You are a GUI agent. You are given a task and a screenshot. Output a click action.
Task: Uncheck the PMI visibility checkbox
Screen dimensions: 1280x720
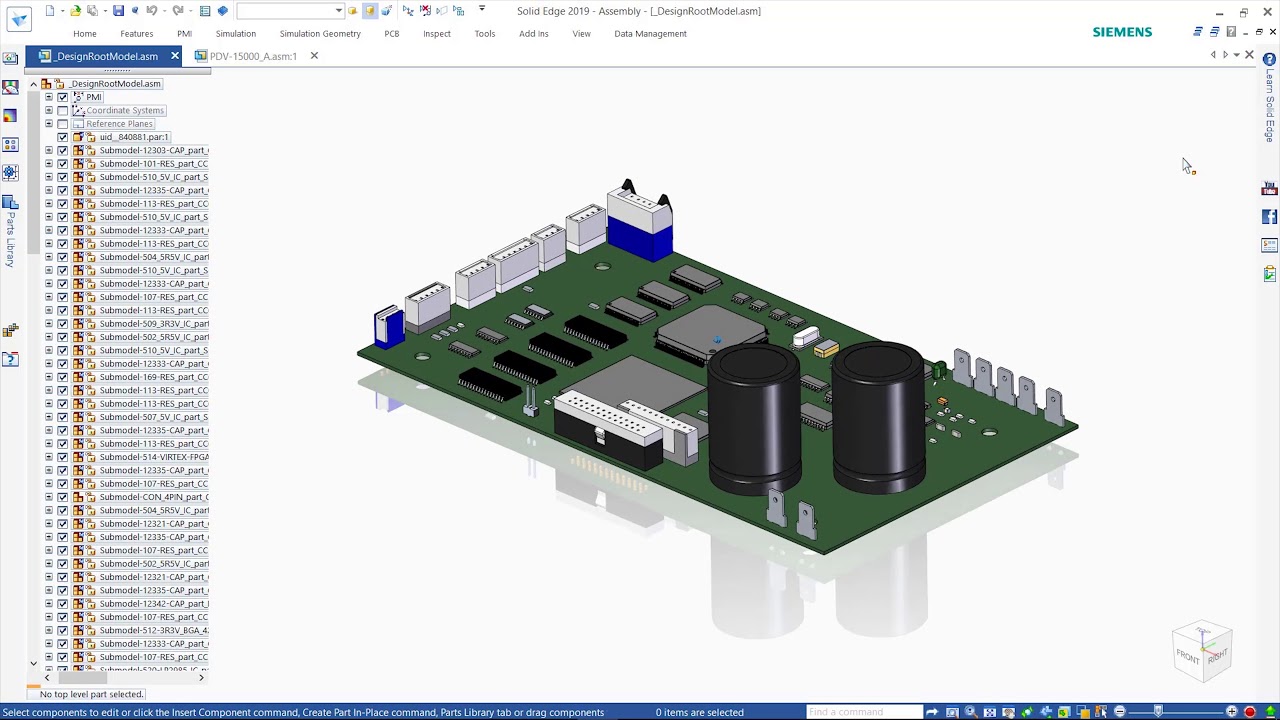tap(62, 97)
